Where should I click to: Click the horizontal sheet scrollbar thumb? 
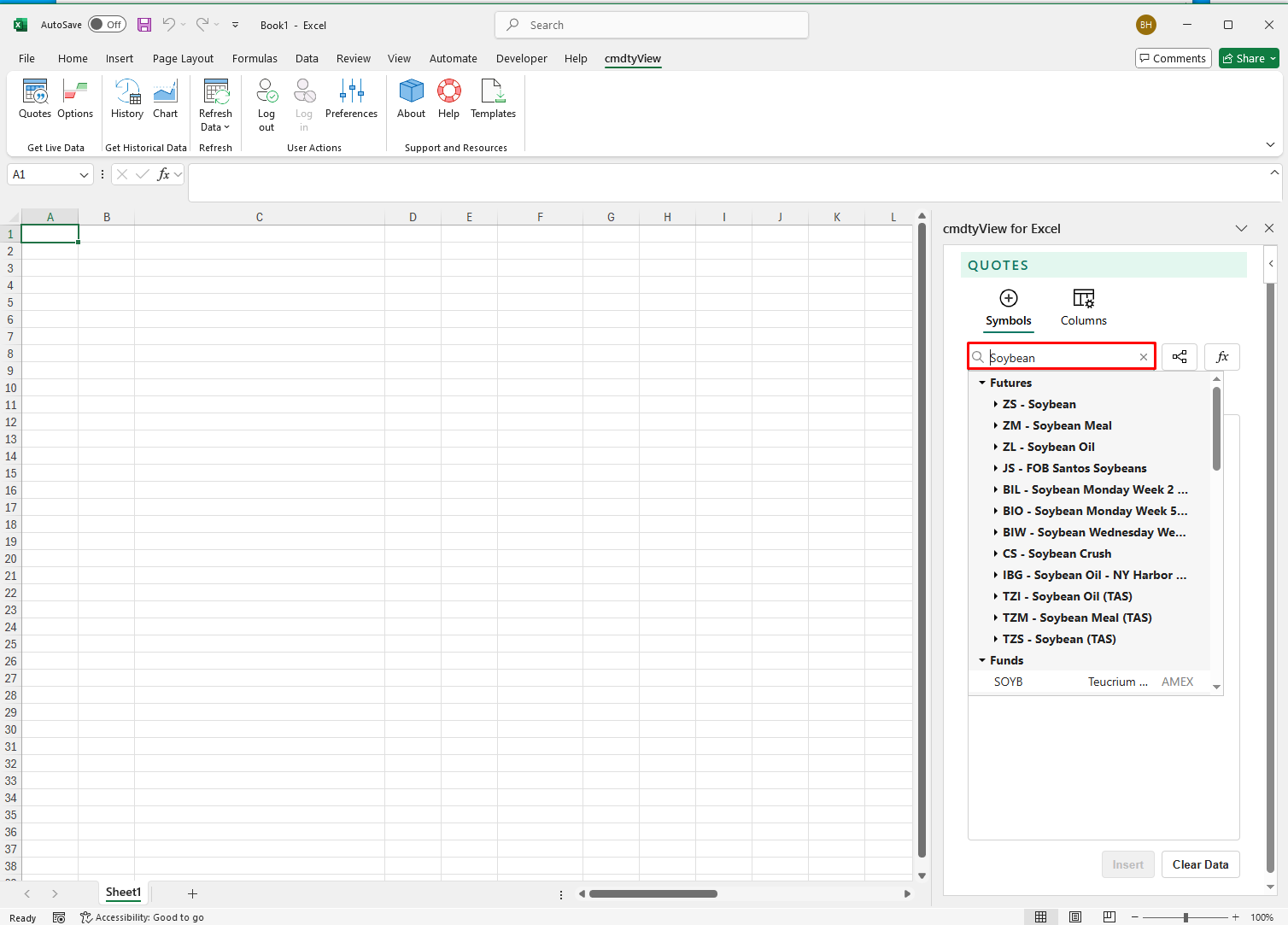coord(653,894)
